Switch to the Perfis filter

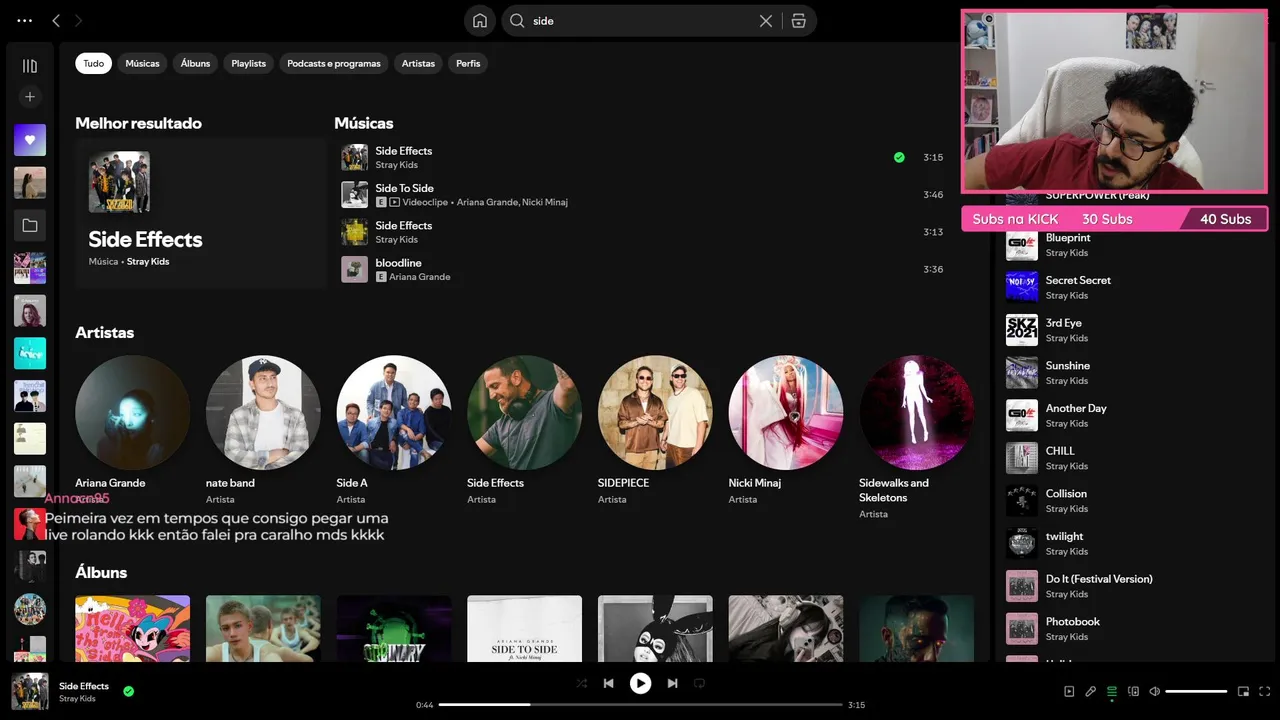point(468,63)
